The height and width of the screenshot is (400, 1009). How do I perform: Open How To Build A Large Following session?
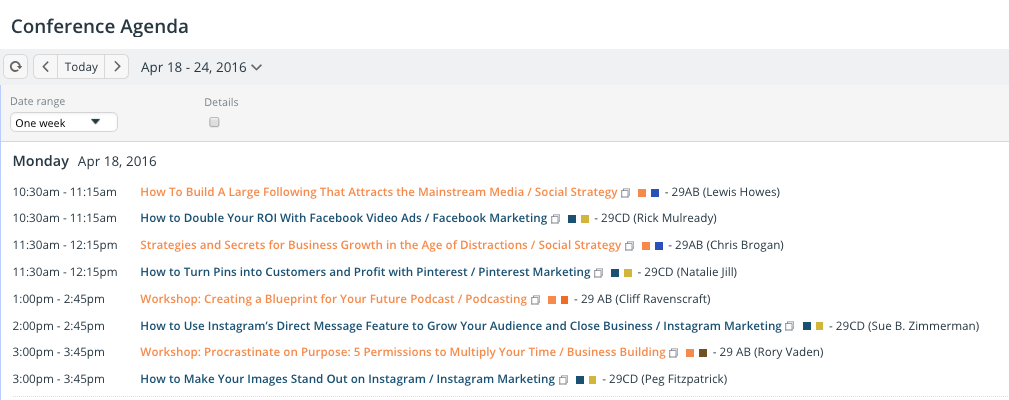click(379, 192)
